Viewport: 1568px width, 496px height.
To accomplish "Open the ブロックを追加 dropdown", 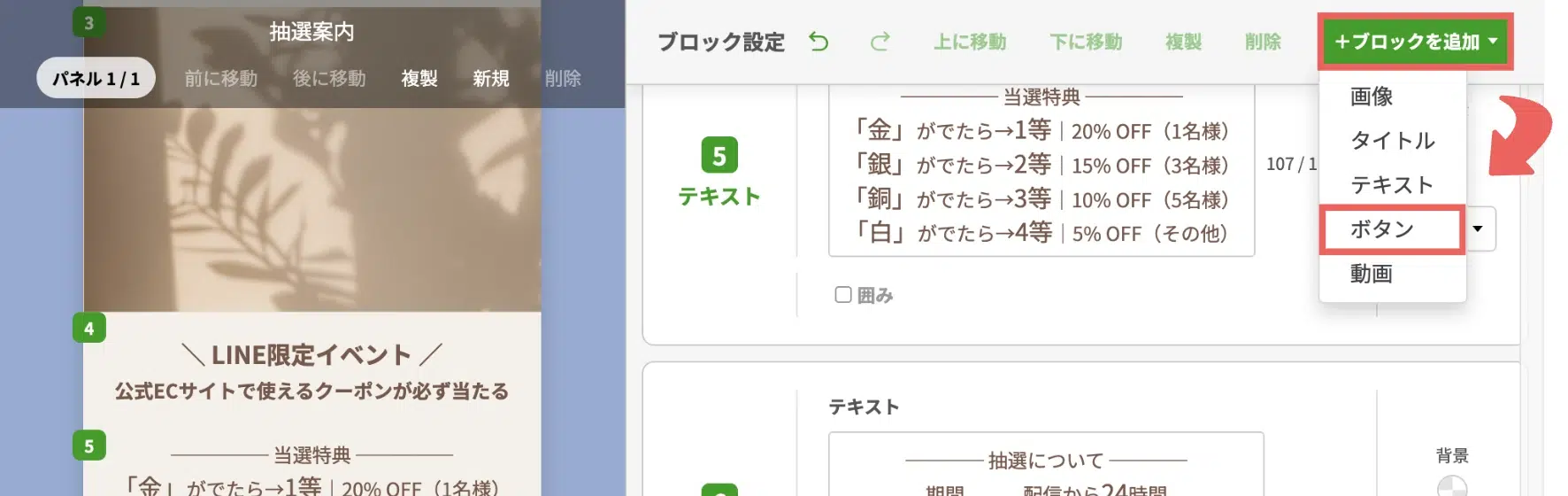I will [x=1415, y=42].
